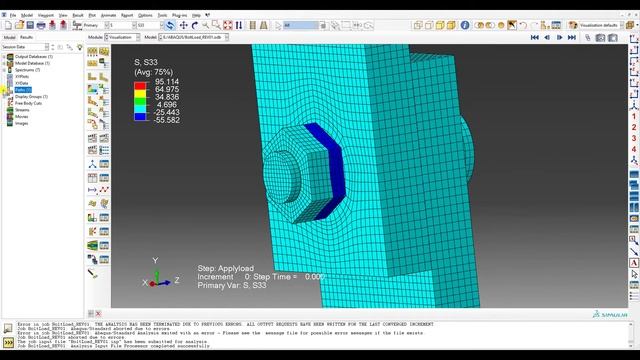Jump to last frame
This screenshot has width=640, height=360.
pos(572,37)
